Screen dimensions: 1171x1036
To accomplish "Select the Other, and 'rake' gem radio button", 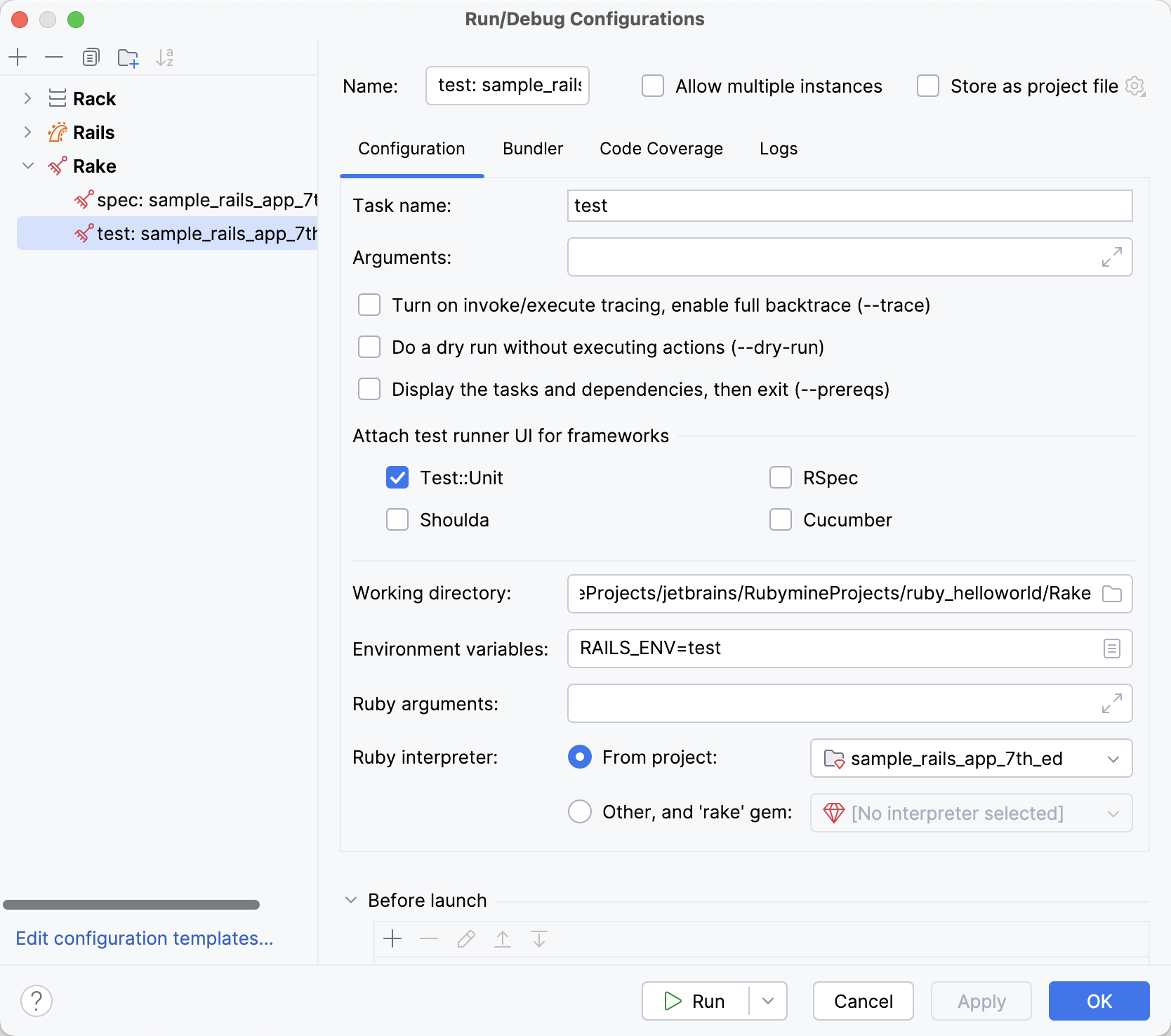I will [x=579, y=812].
